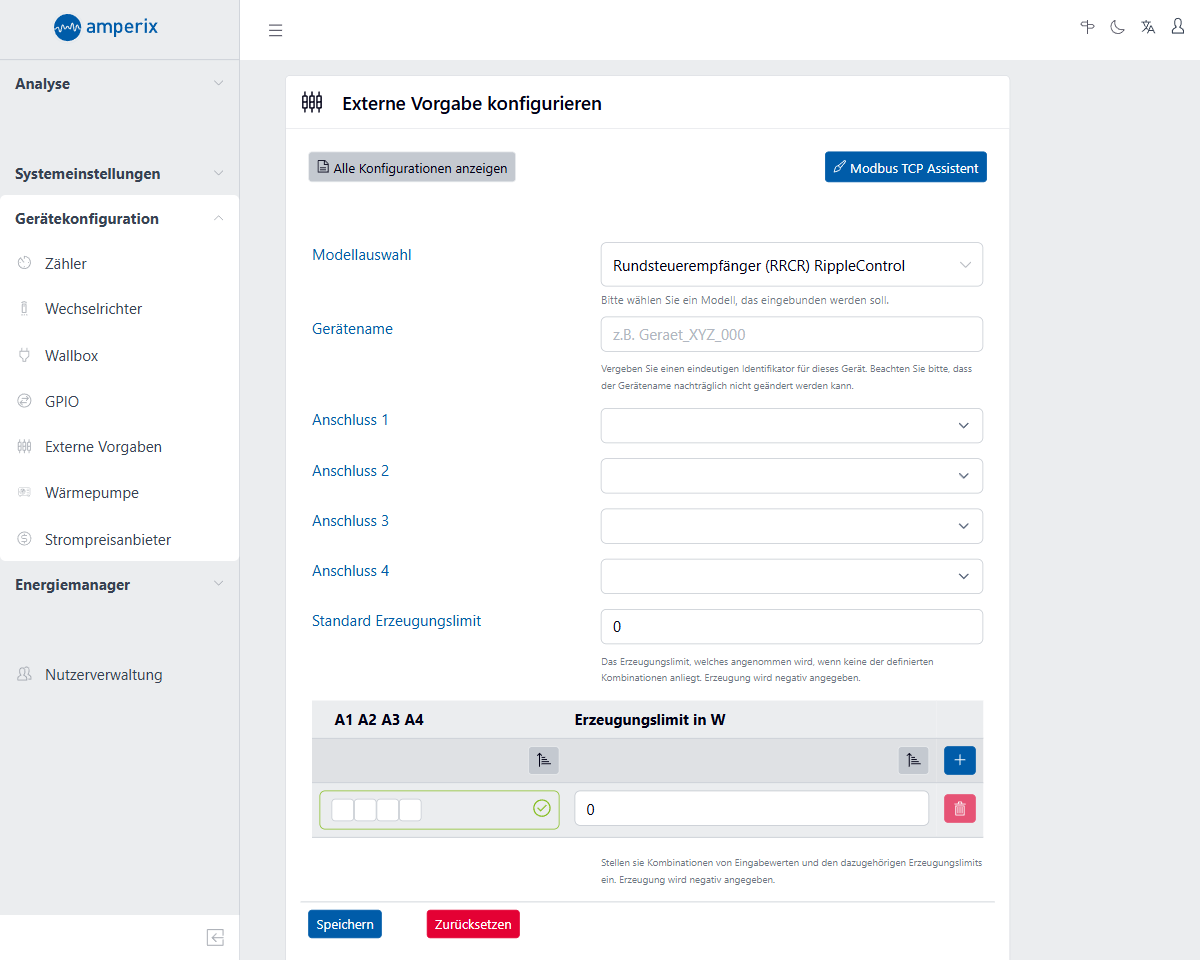Screen dimensions: 1200x960
Task: Collapse the sidebar with arrow icon
Action: (215, 937)
